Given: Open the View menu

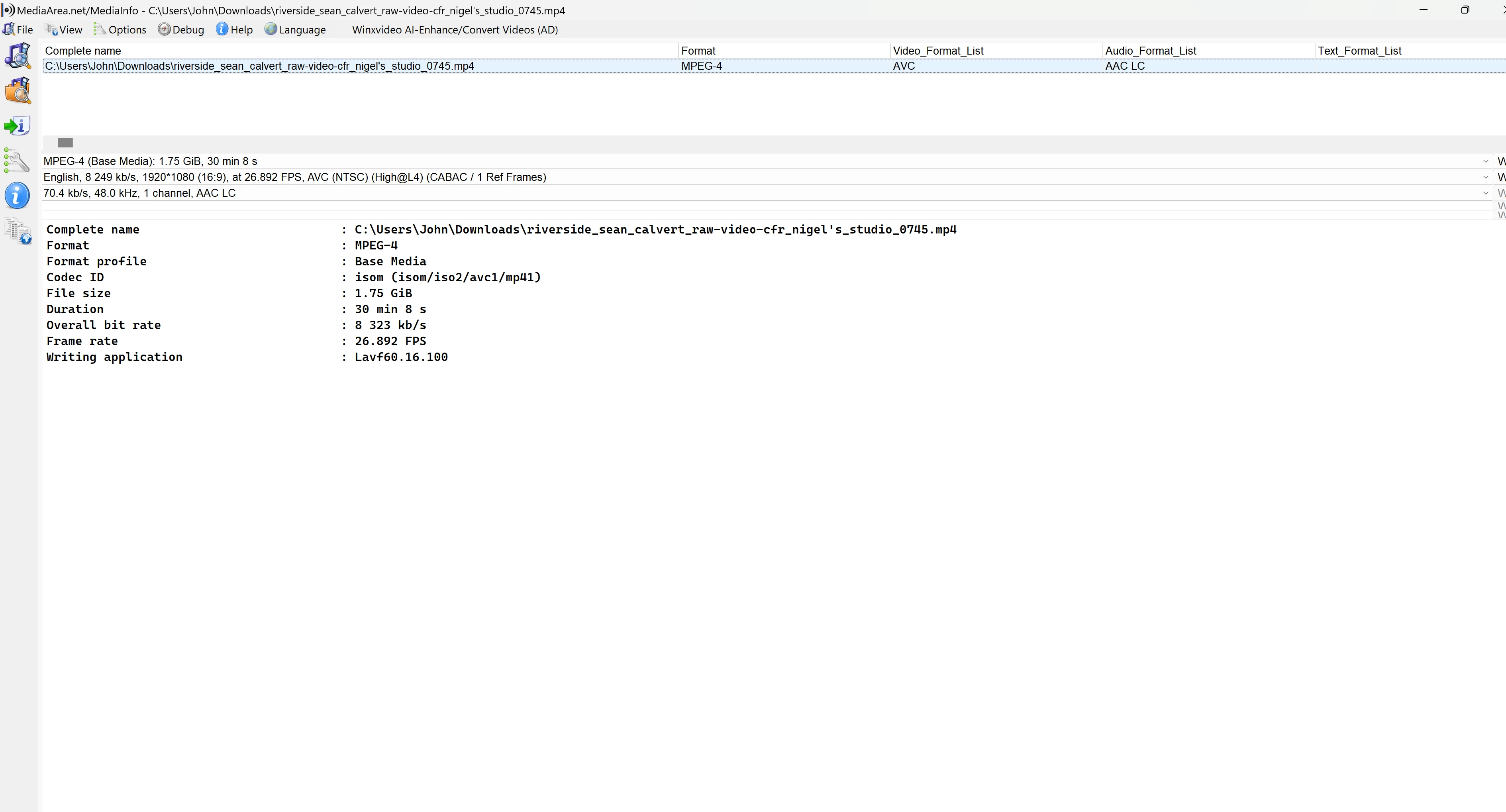Looking at the screenshot, I should (64, 30).
